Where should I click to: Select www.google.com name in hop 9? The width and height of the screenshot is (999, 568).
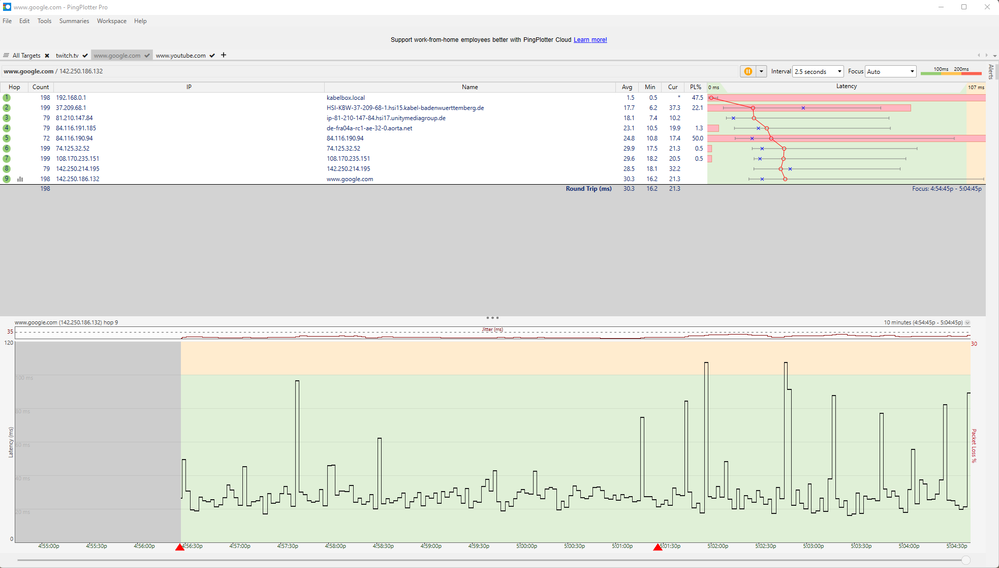[350, 179]
